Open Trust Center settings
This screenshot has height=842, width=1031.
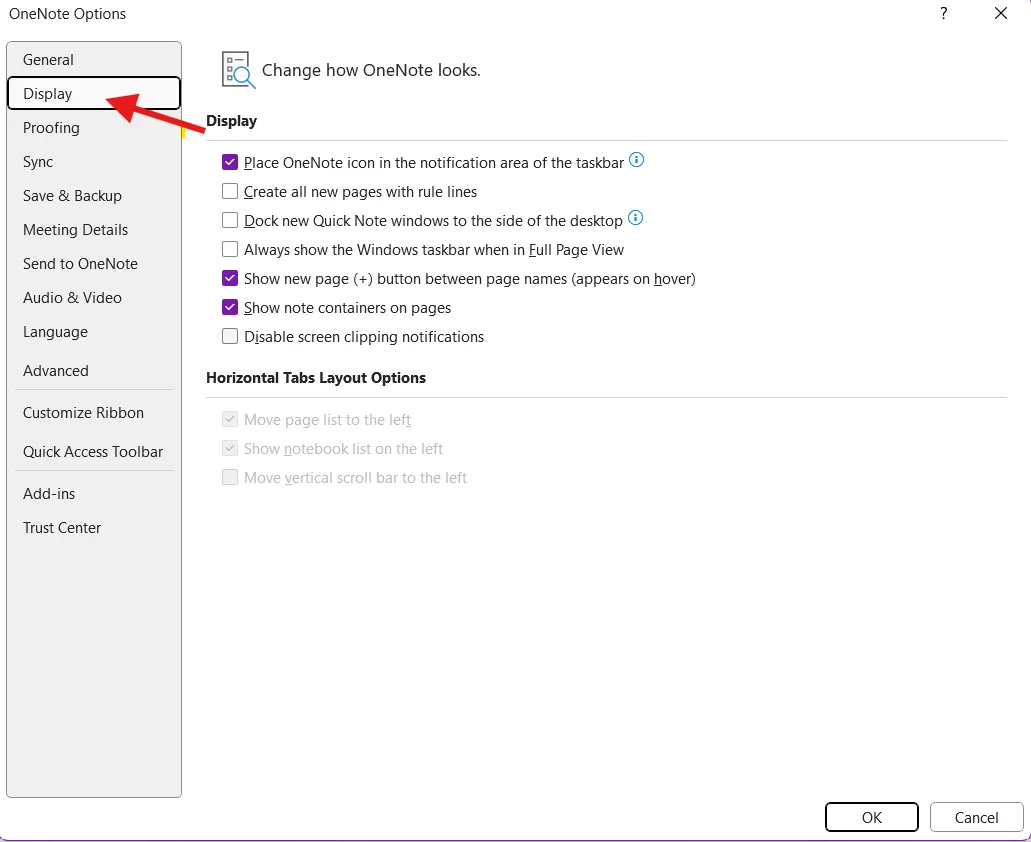(x=93, y=528)
